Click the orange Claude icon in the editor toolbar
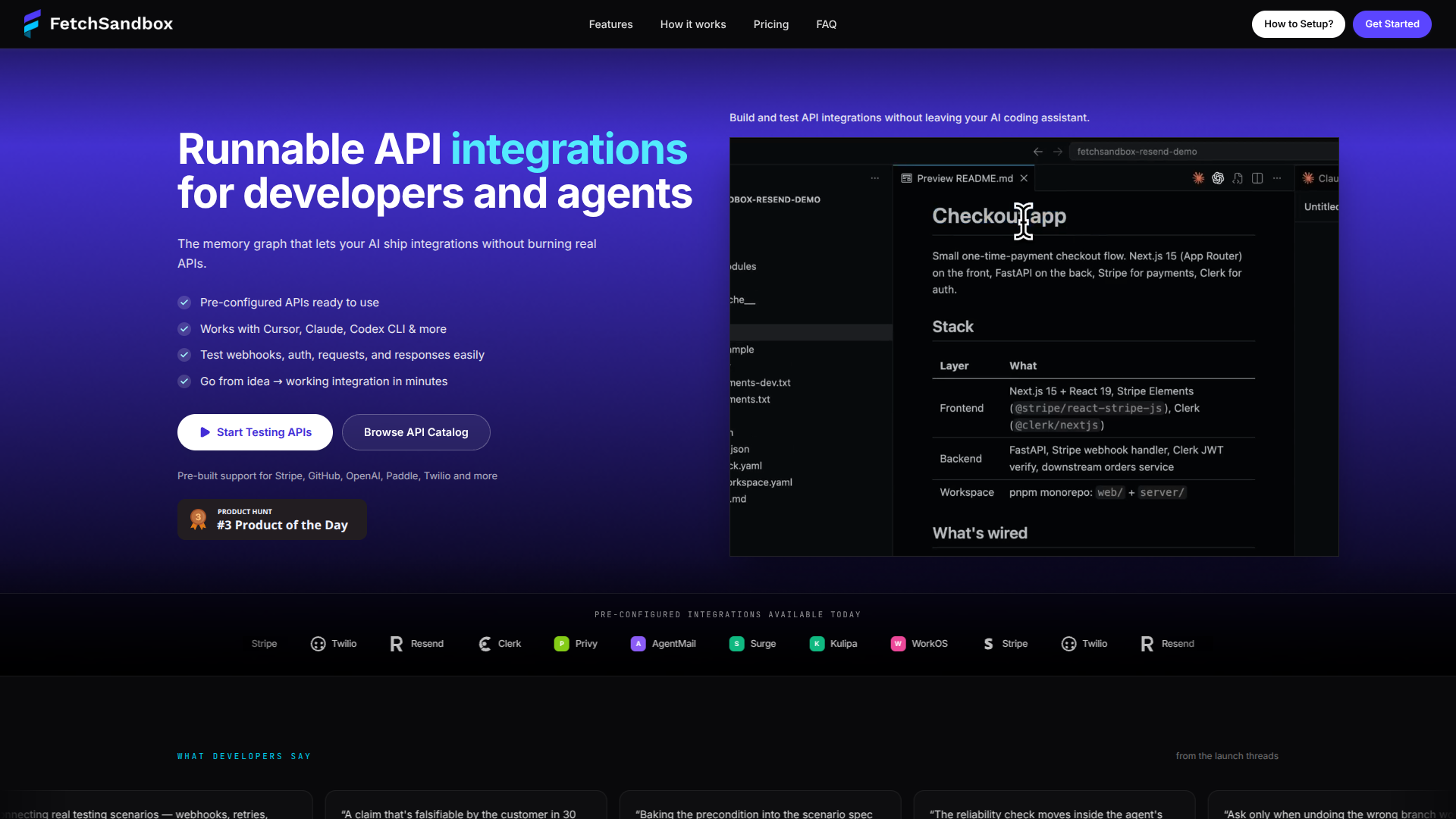This screenshot has height=819, width=1456. pos(1198,178)
